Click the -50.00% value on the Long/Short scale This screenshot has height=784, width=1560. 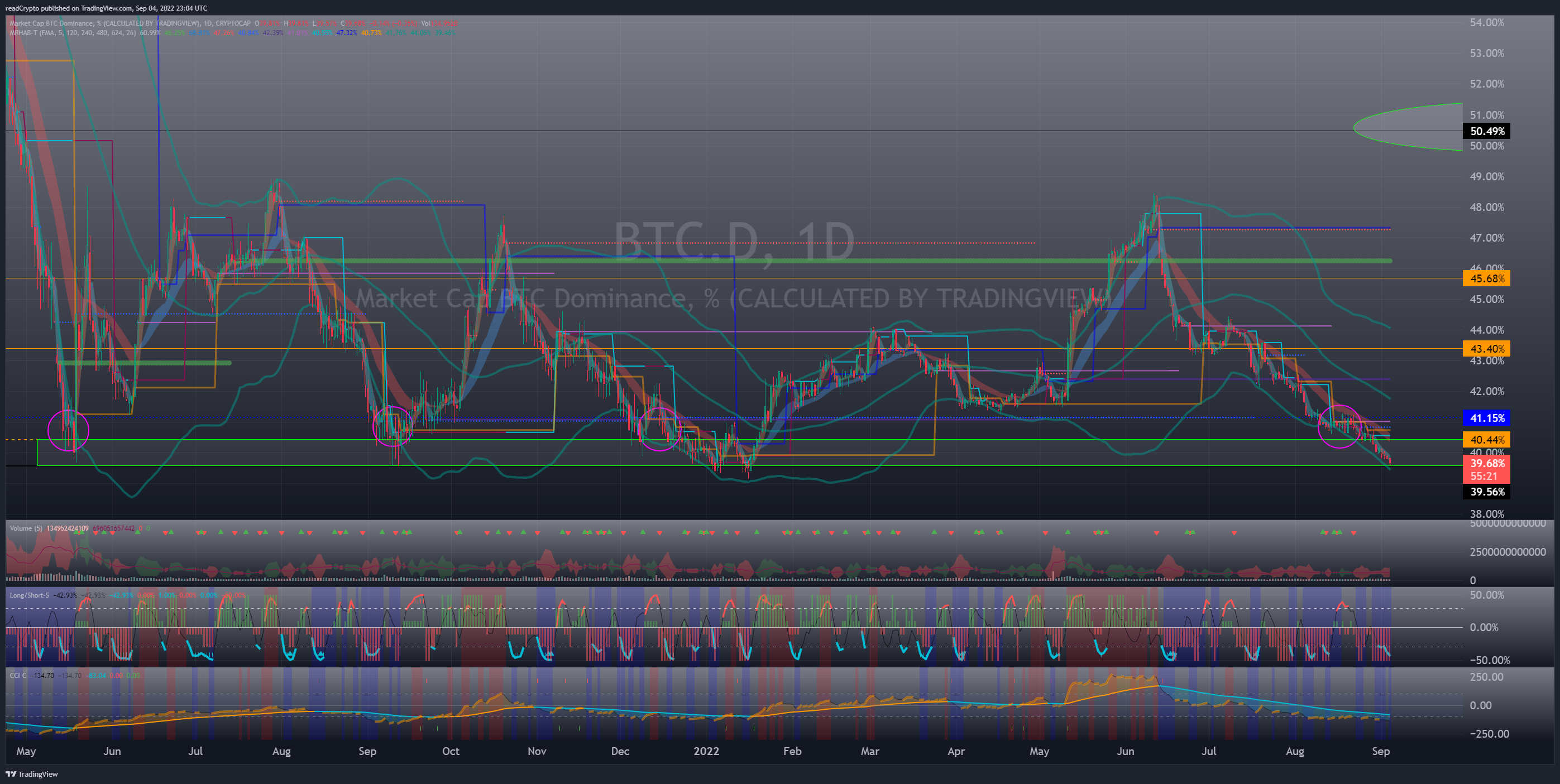point(1489,661)
